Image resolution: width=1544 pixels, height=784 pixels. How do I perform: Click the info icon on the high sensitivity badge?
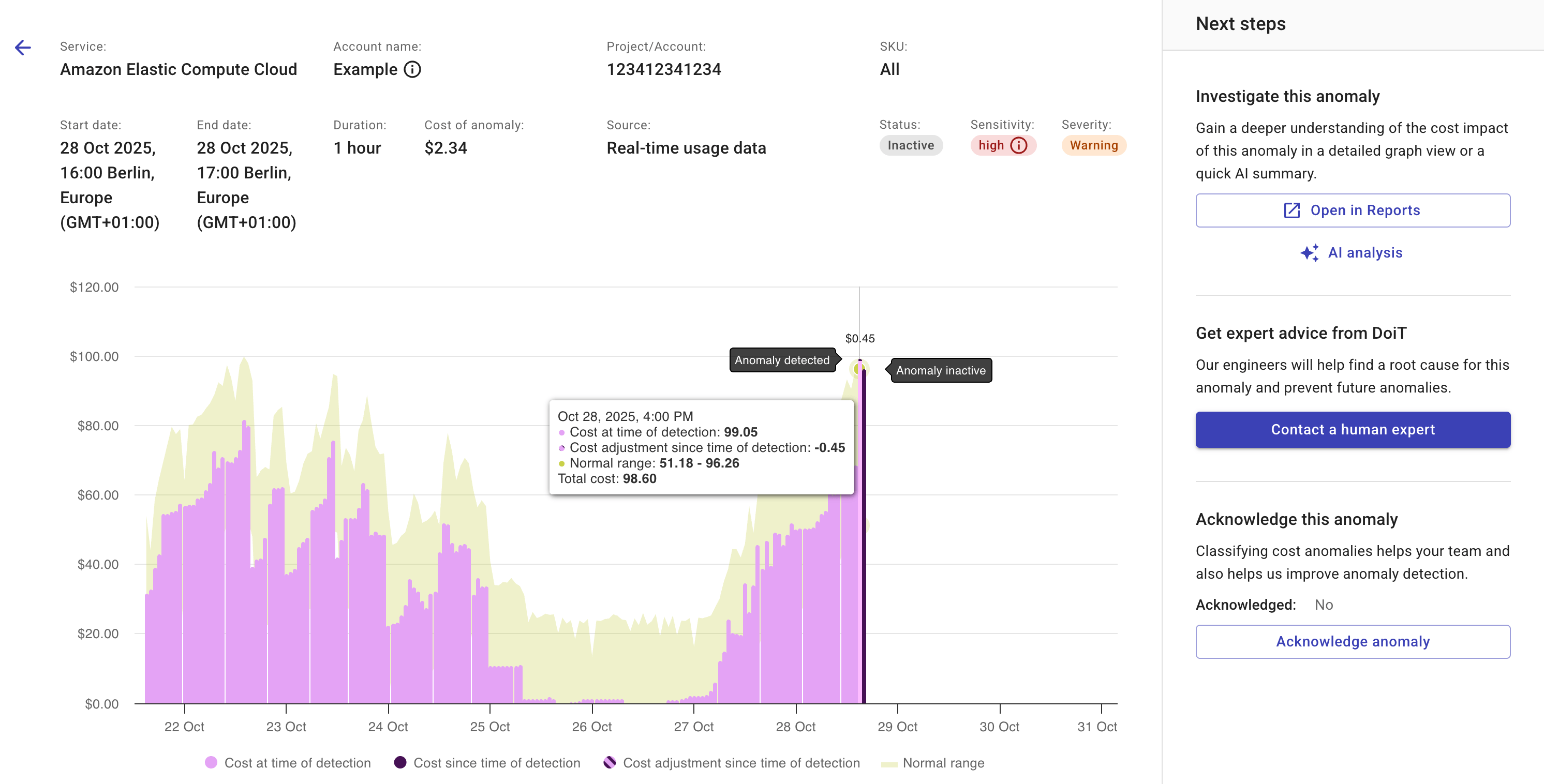pyautogui.click(x=1018, y=145)
